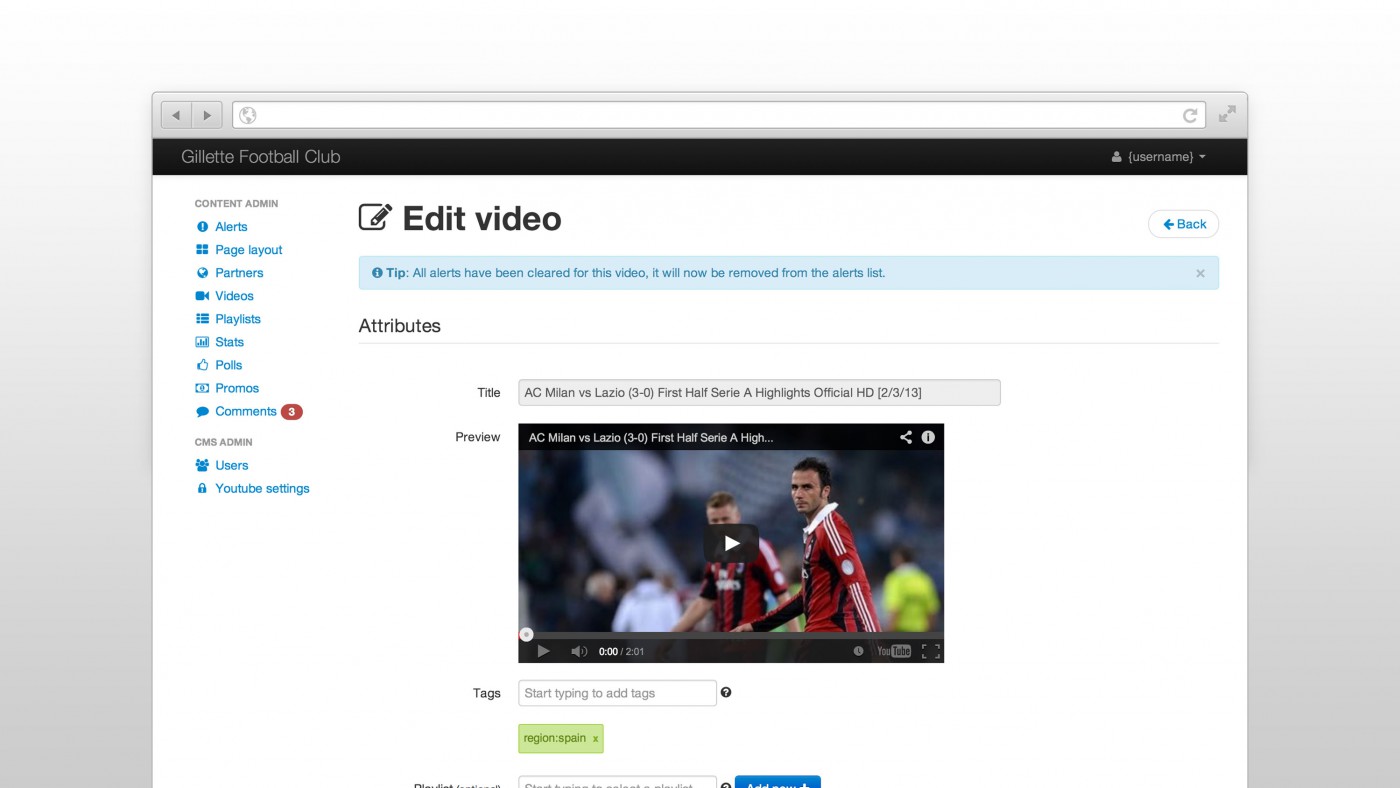Open Page layout in the sidebar
Viewport: 1400px width, 788px height.
[249, 250]
